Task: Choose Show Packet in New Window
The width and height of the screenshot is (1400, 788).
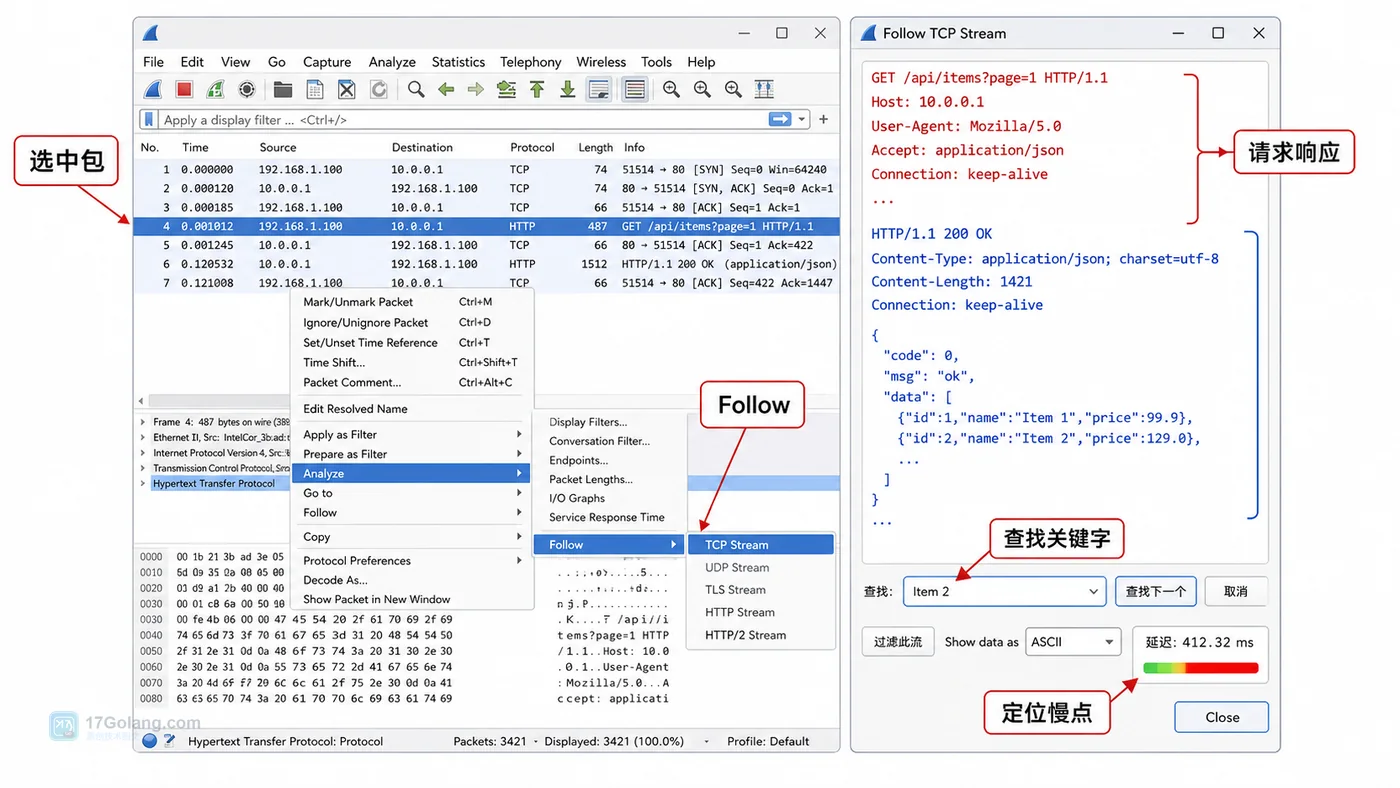Action: click(x=412, y=599)
